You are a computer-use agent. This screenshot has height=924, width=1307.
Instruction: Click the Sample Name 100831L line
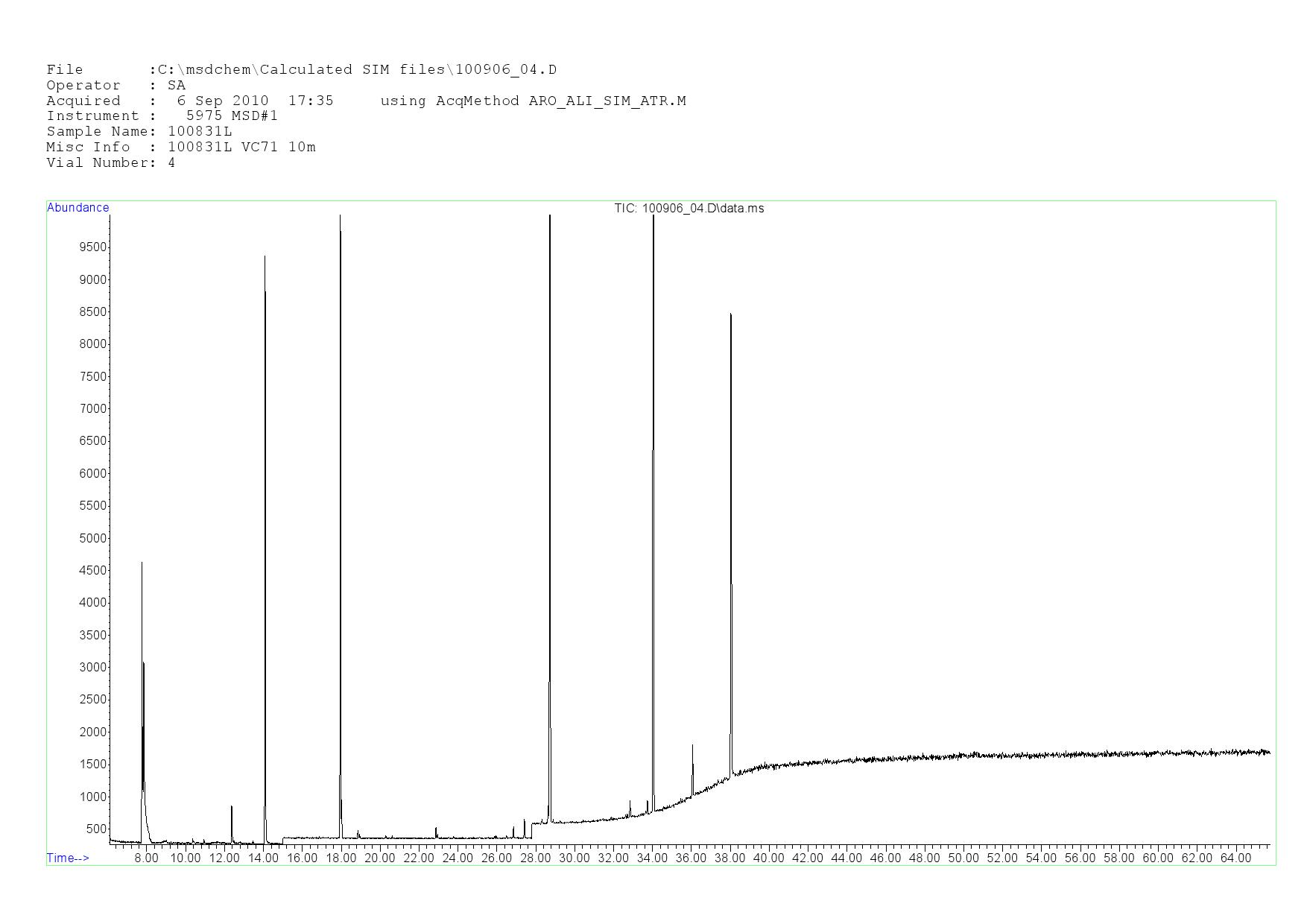tap(139, 132)
